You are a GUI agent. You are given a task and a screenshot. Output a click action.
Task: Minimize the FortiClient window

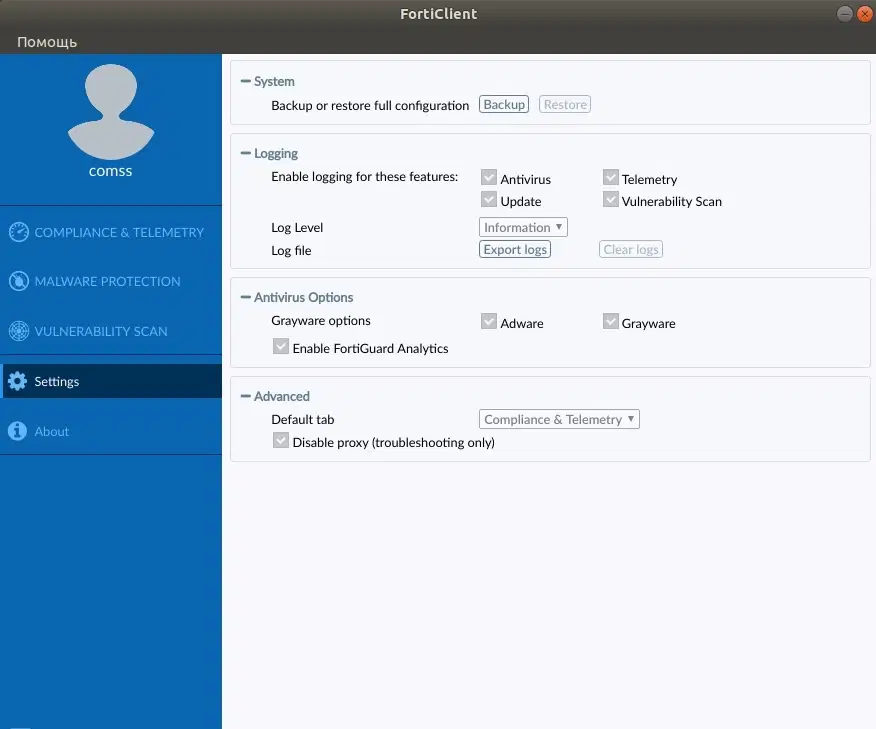click(x=845, y=13)
